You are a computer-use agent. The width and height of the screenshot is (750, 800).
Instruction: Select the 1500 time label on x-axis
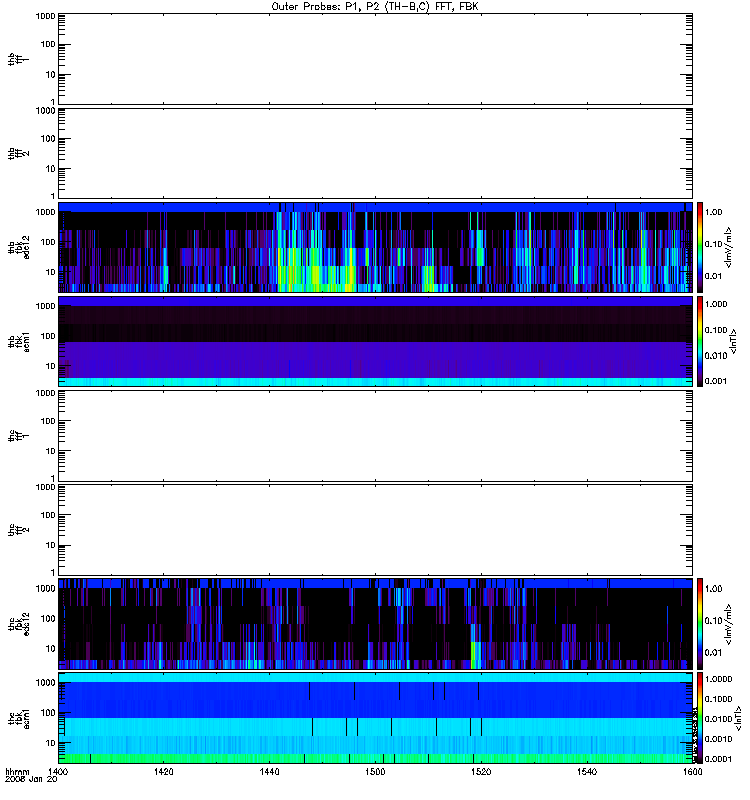tap(375, 771)
